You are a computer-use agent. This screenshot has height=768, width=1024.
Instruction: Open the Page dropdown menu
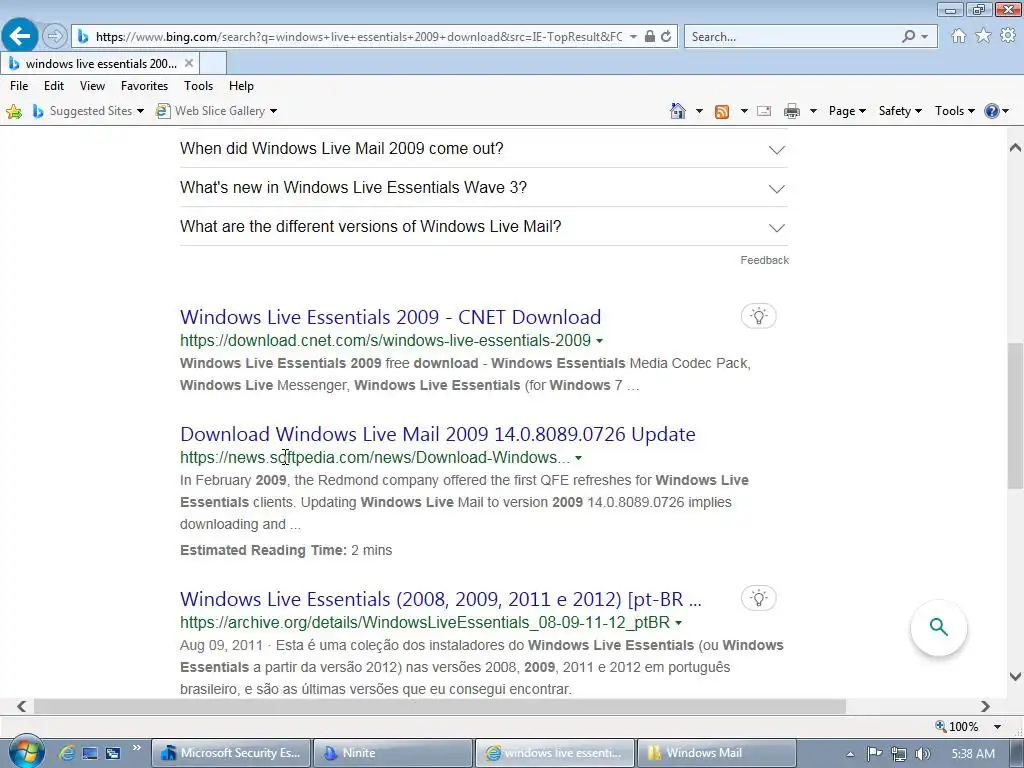[847, 111]
